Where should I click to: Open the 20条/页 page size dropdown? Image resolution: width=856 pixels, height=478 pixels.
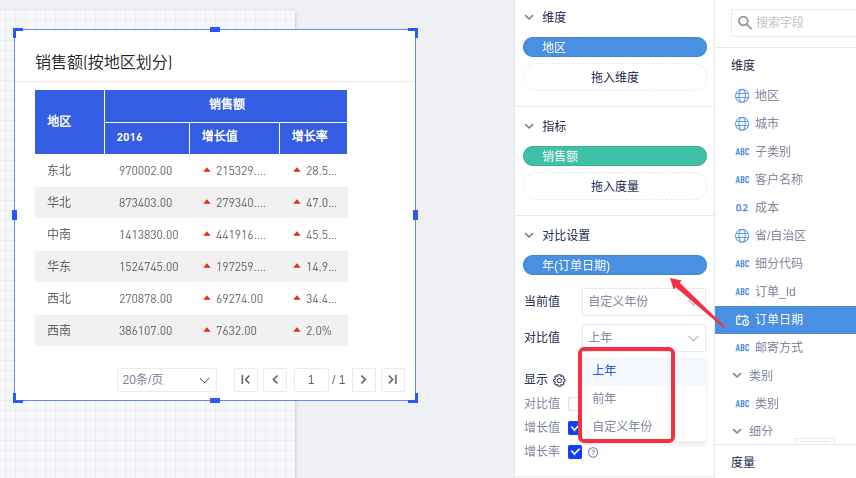(x=166, y=380)
